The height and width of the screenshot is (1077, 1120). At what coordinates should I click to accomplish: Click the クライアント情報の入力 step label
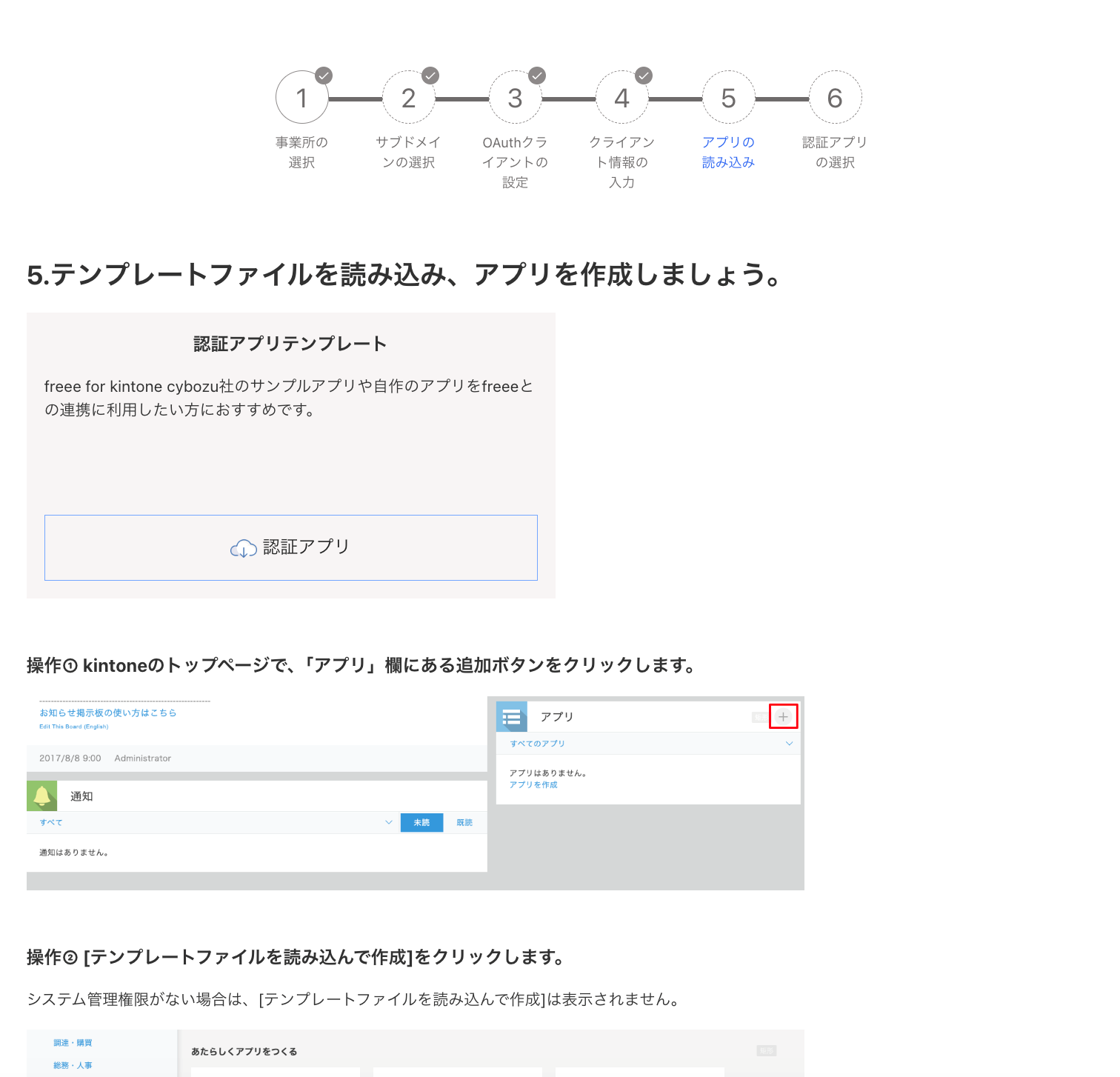[622, 162]
